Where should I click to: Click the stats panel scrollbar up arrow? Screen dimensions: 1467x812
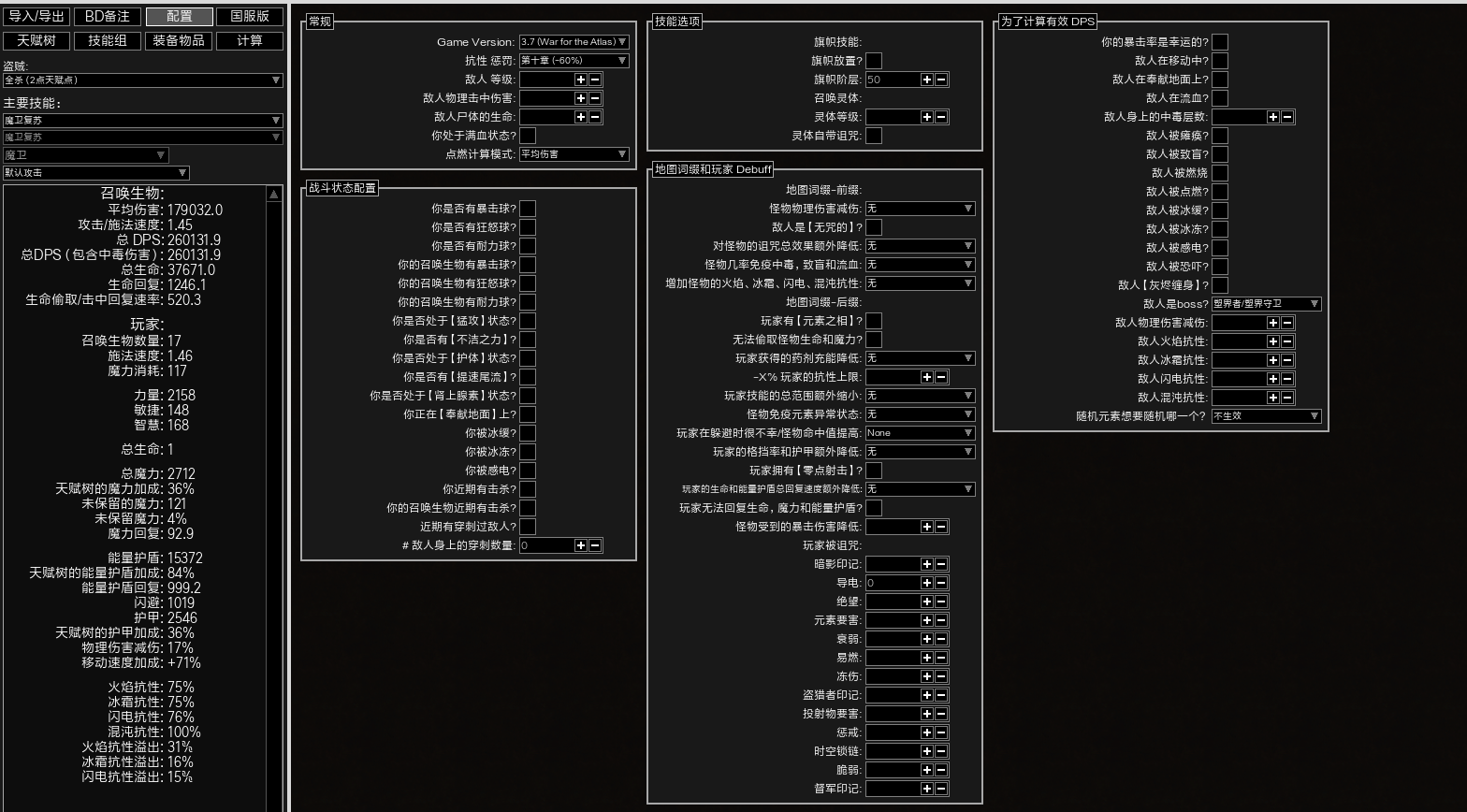pyautogui.click(x=274, y=194)
